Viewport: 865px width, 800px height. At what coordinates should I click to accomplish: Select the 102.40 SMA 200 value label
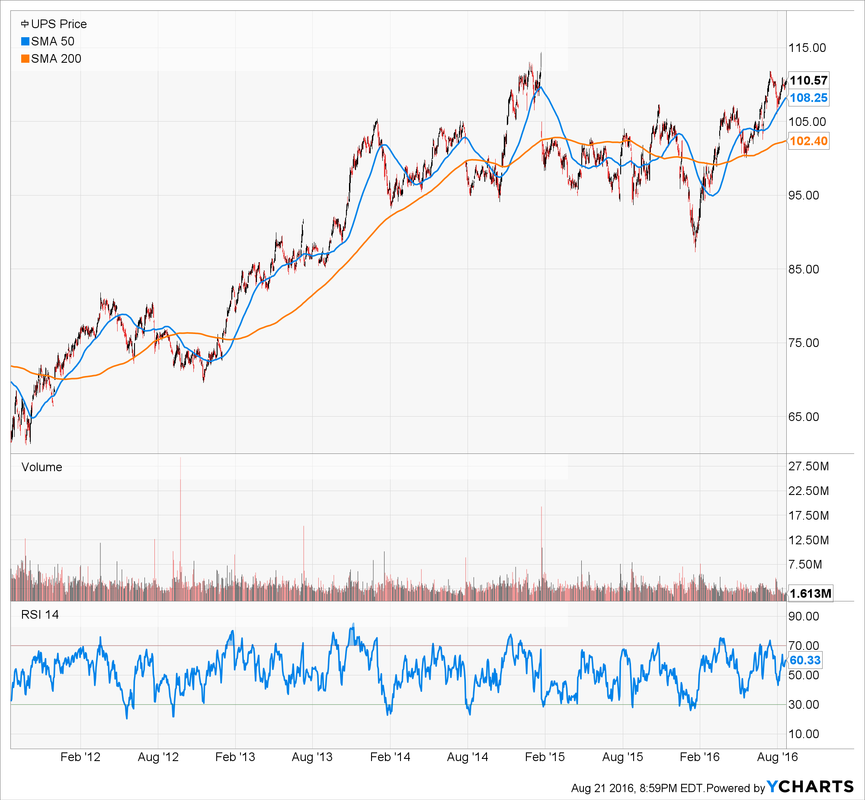[808, 142]
